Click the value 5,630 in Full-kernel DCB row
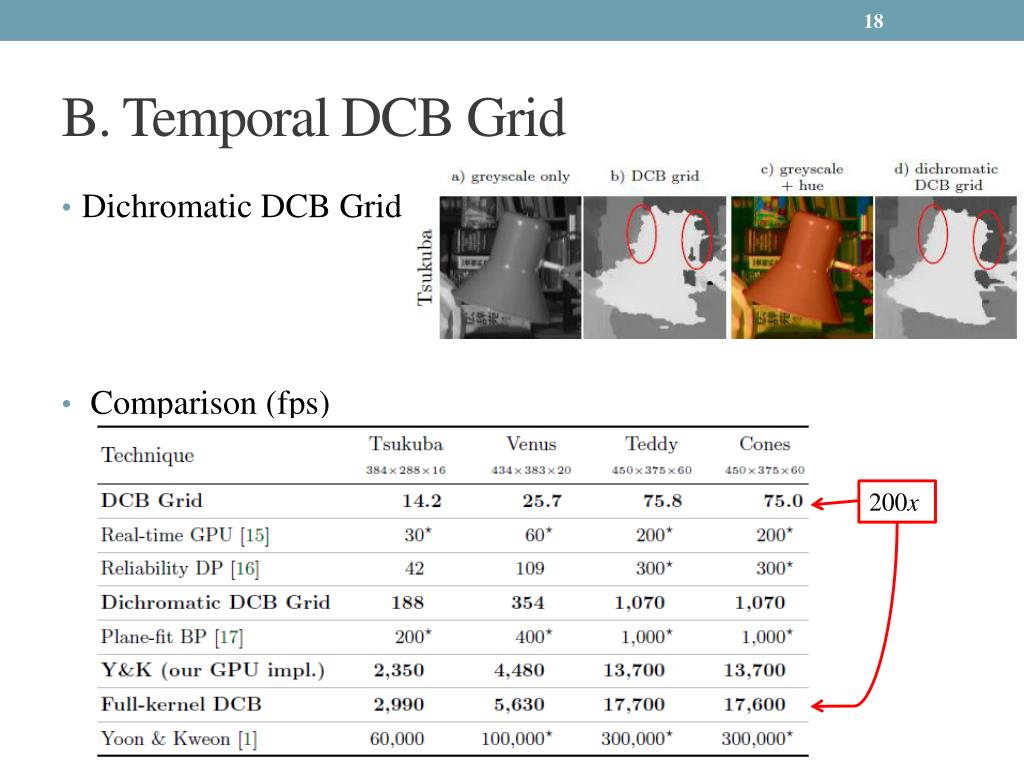Viewport: 1024px width, 768px height. (x=519, y=705)
